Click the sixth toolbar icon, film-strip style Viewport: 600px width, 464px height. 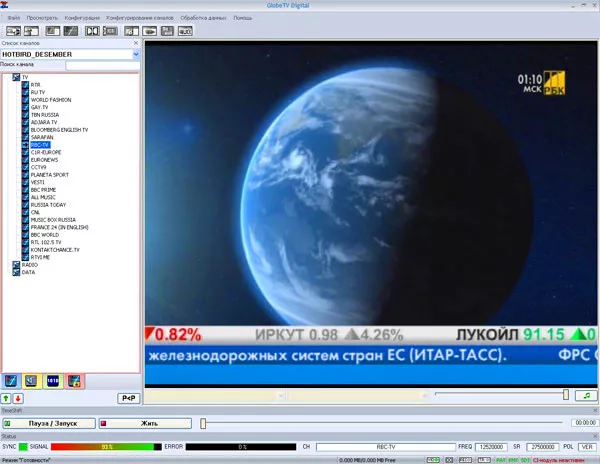coord(110,31)
